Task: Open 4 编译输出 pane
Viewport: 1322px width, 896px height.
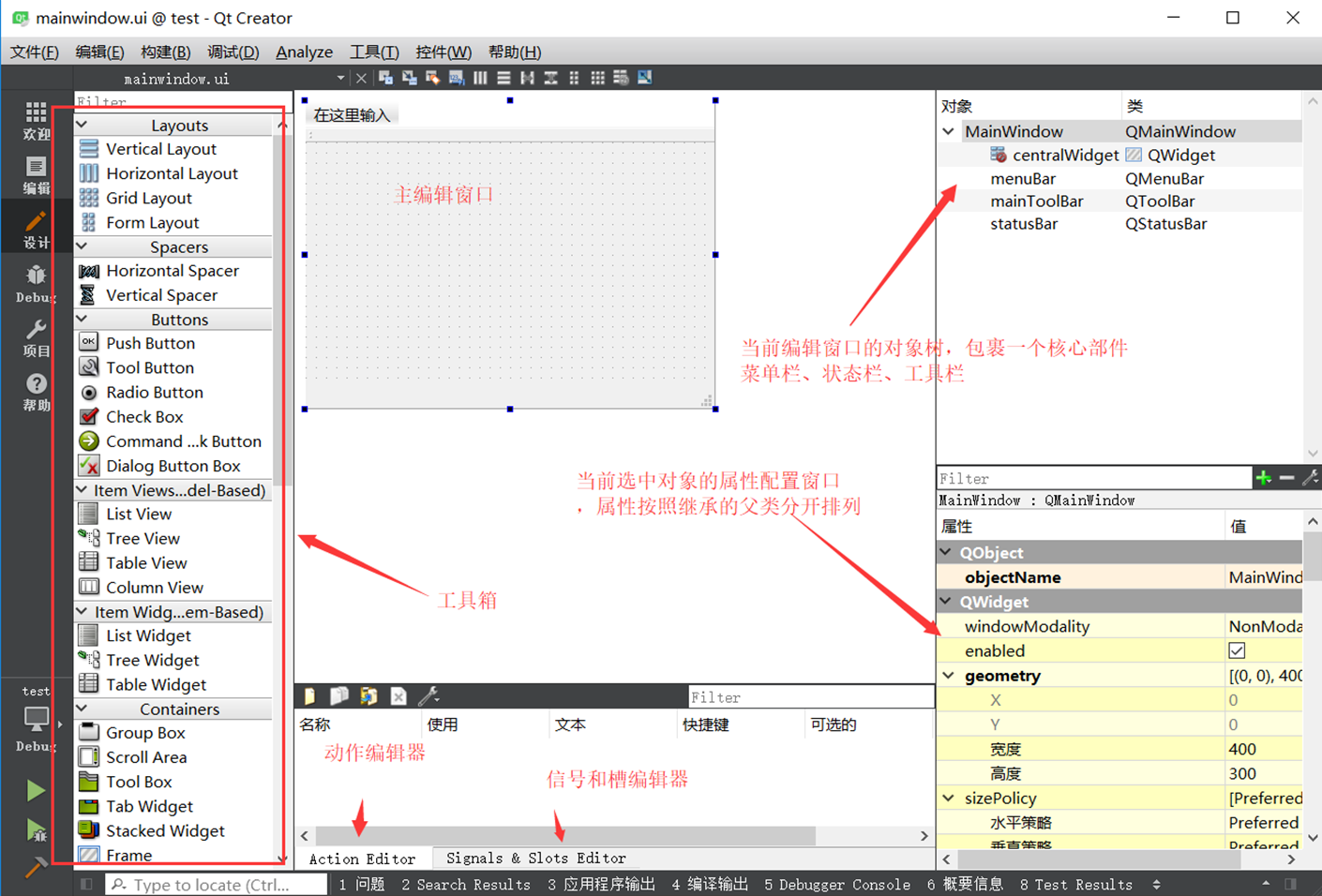Action: pyautogui.click(x=710, y=884)
